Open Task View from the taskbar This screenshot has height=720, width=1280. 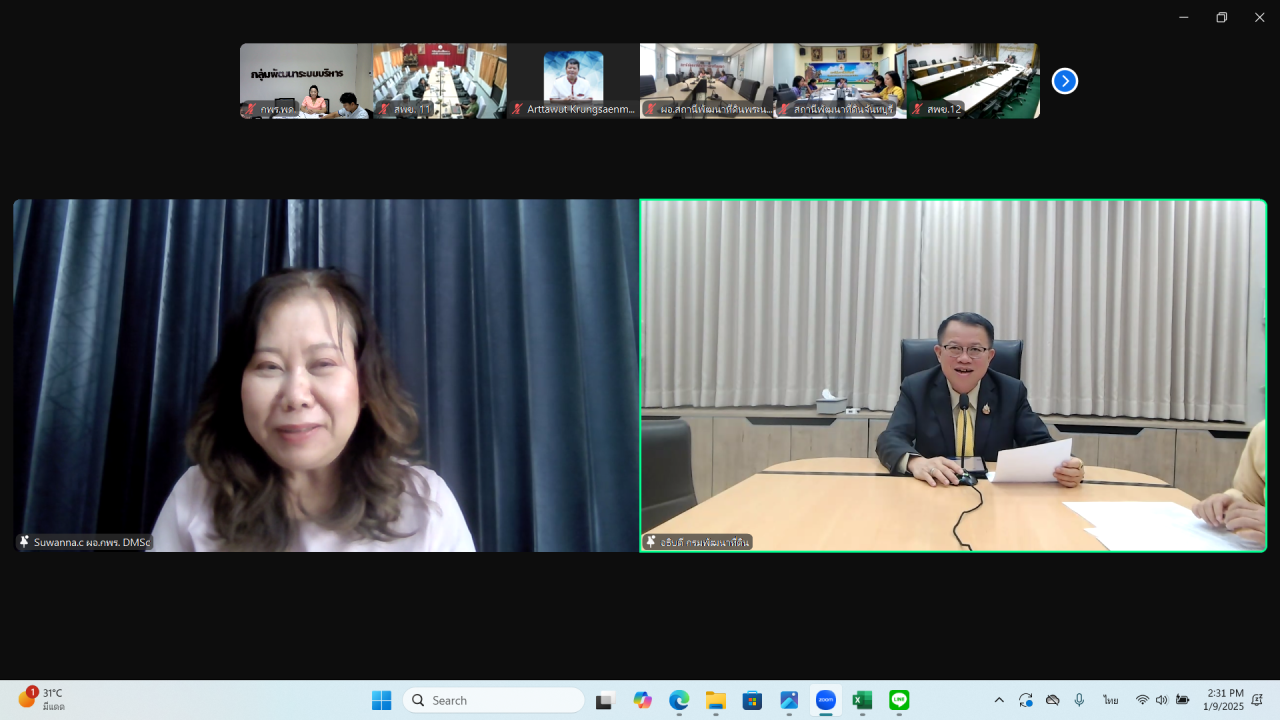click(604, 700)
